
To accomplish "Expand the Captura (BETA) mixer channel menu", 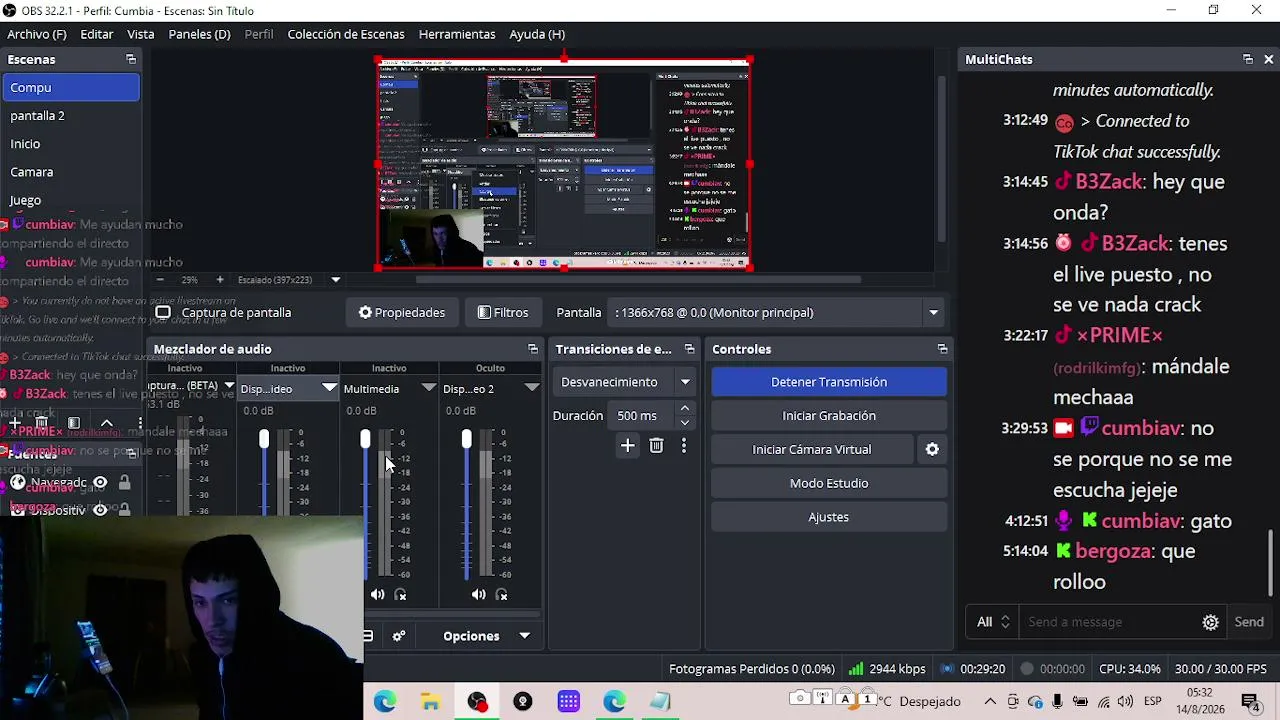I will (229, 387).
